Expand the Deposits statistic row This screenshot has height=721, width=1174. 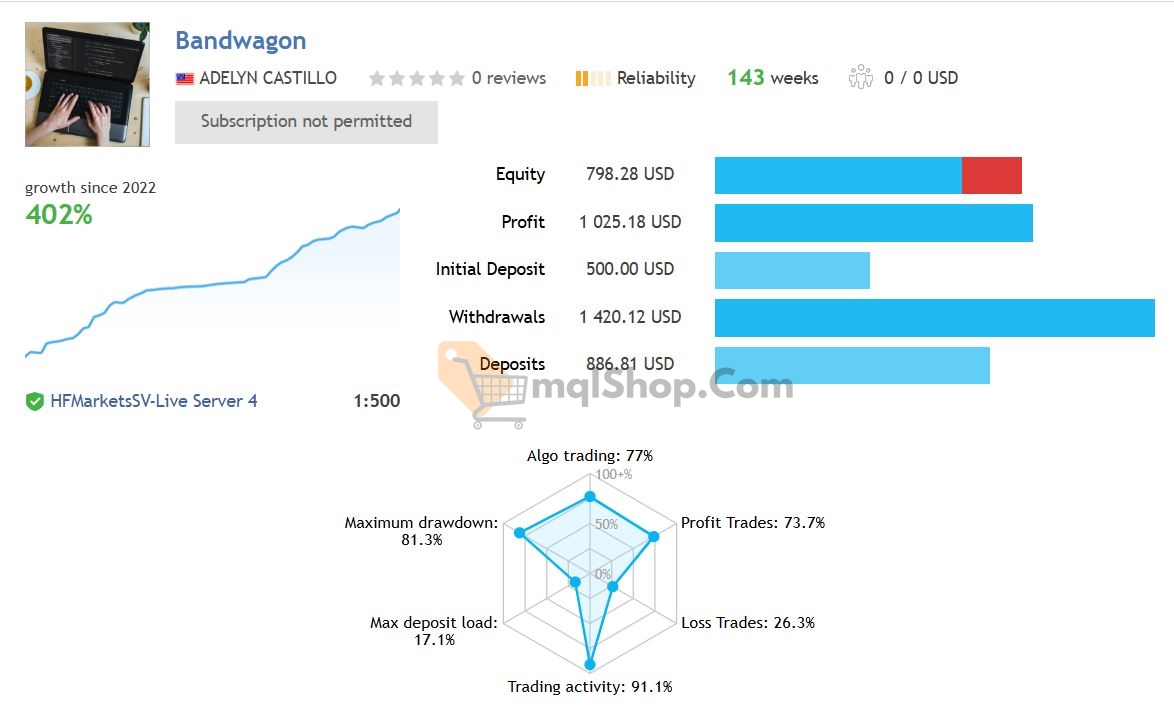(512, 364)
